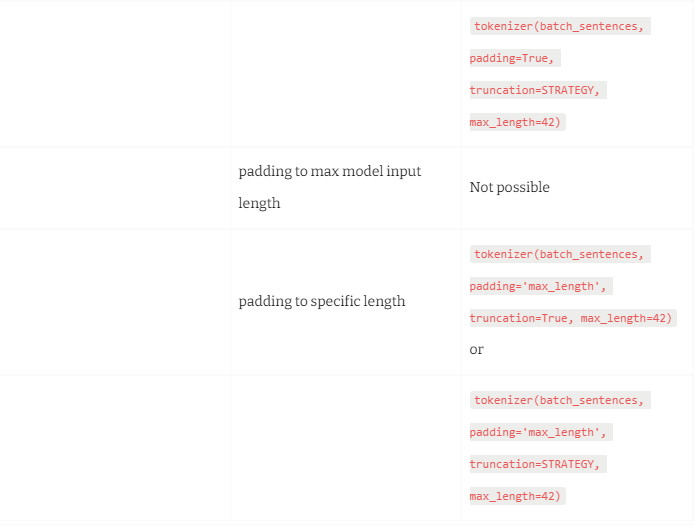Click "tokenizer(batch_sentences," in the topmost code block
The width and height of the screenshot is (696, 530).
pyautogui.click(x=559, y=26)
